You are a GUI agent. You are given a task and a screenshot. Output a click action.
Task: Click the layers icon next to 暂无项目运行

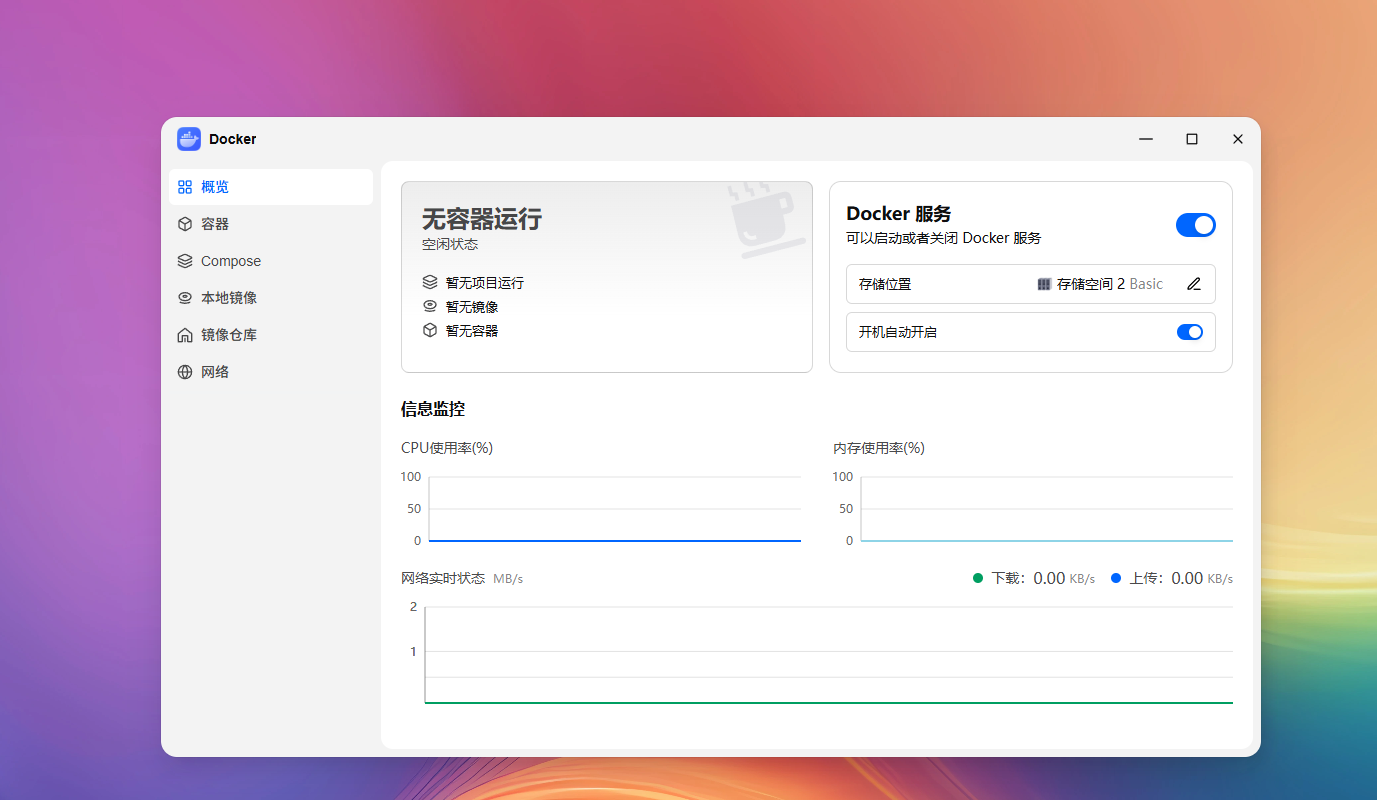(430, 282)
